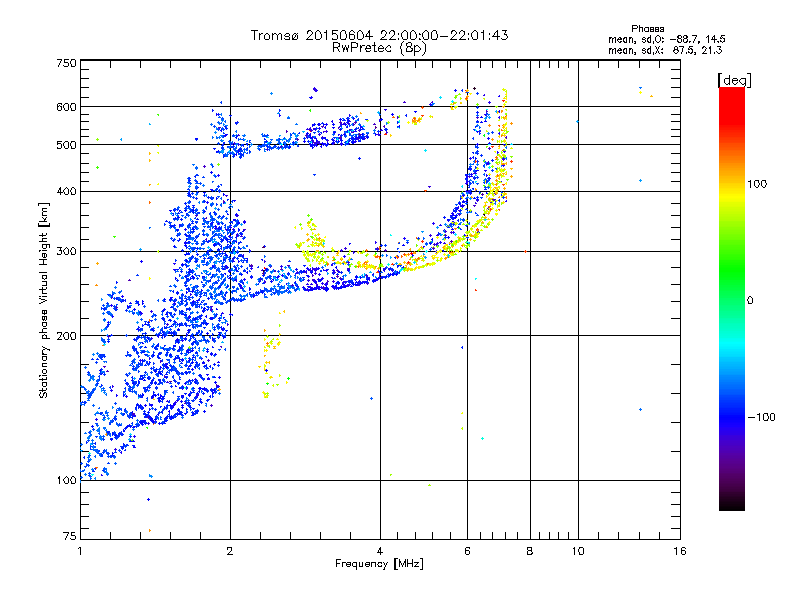Viewport: 800px width, 600px height.
Task: Click the "mean, sd,O: -88.7, 14.5" line
Action: tap(666, 39)
